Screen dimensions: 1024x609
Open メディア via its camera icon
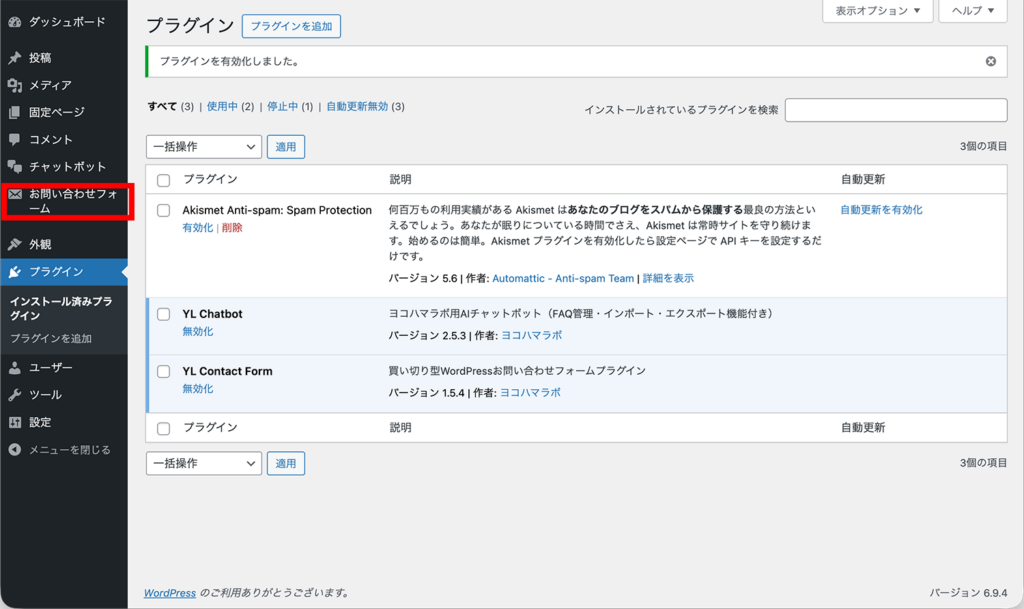coord(12,86)
